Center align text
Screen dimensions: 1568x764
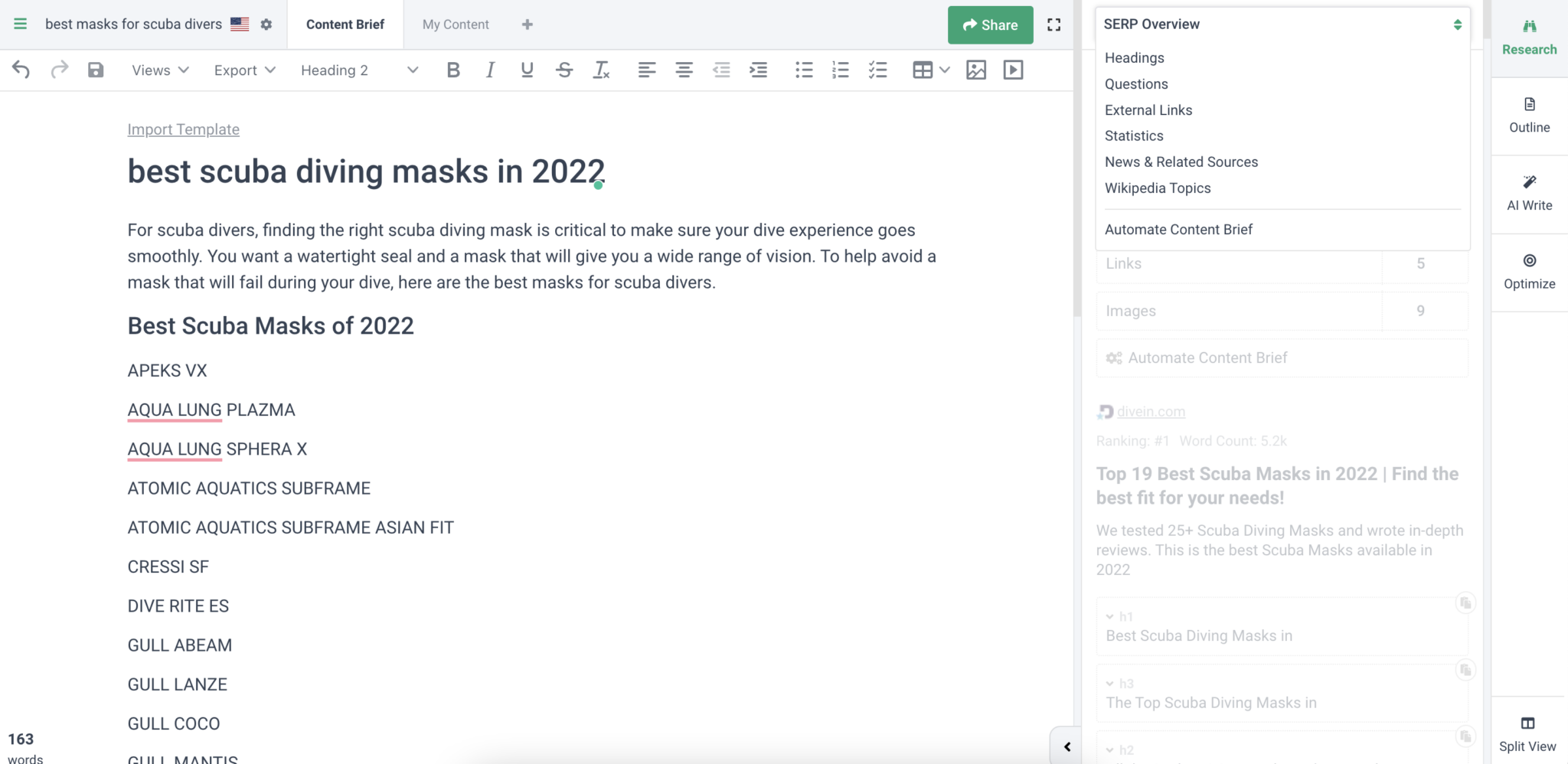click(684, 70)
